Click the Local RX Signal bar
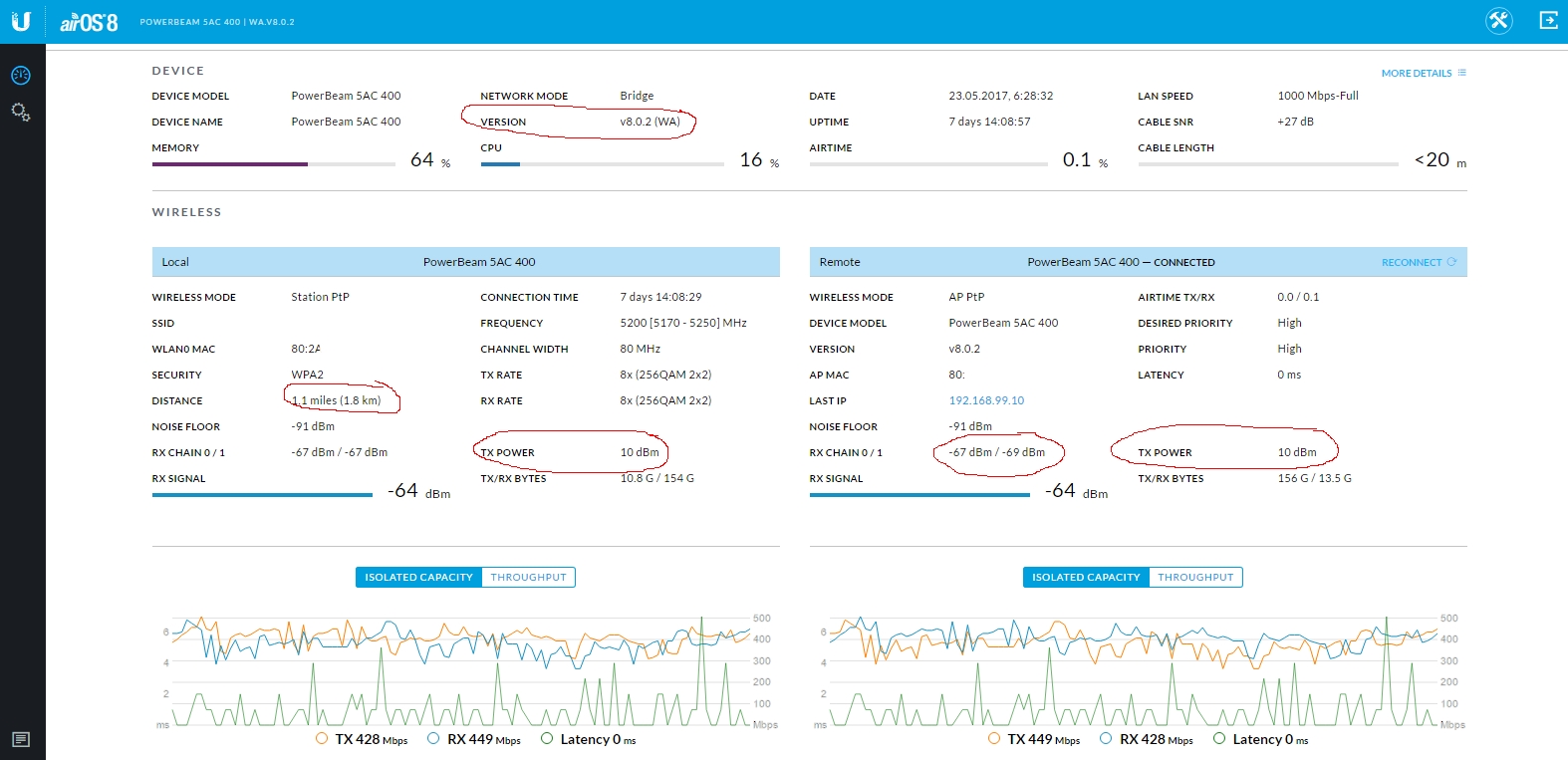 [x=262, y=494]
